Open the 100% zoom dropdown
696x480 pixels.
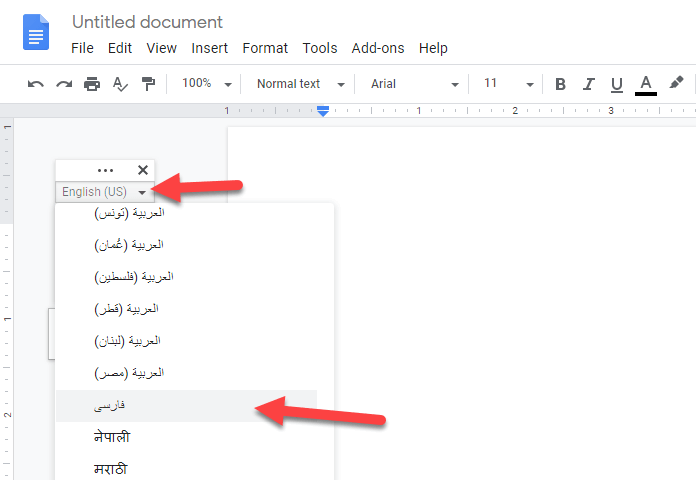coord(206,83)
